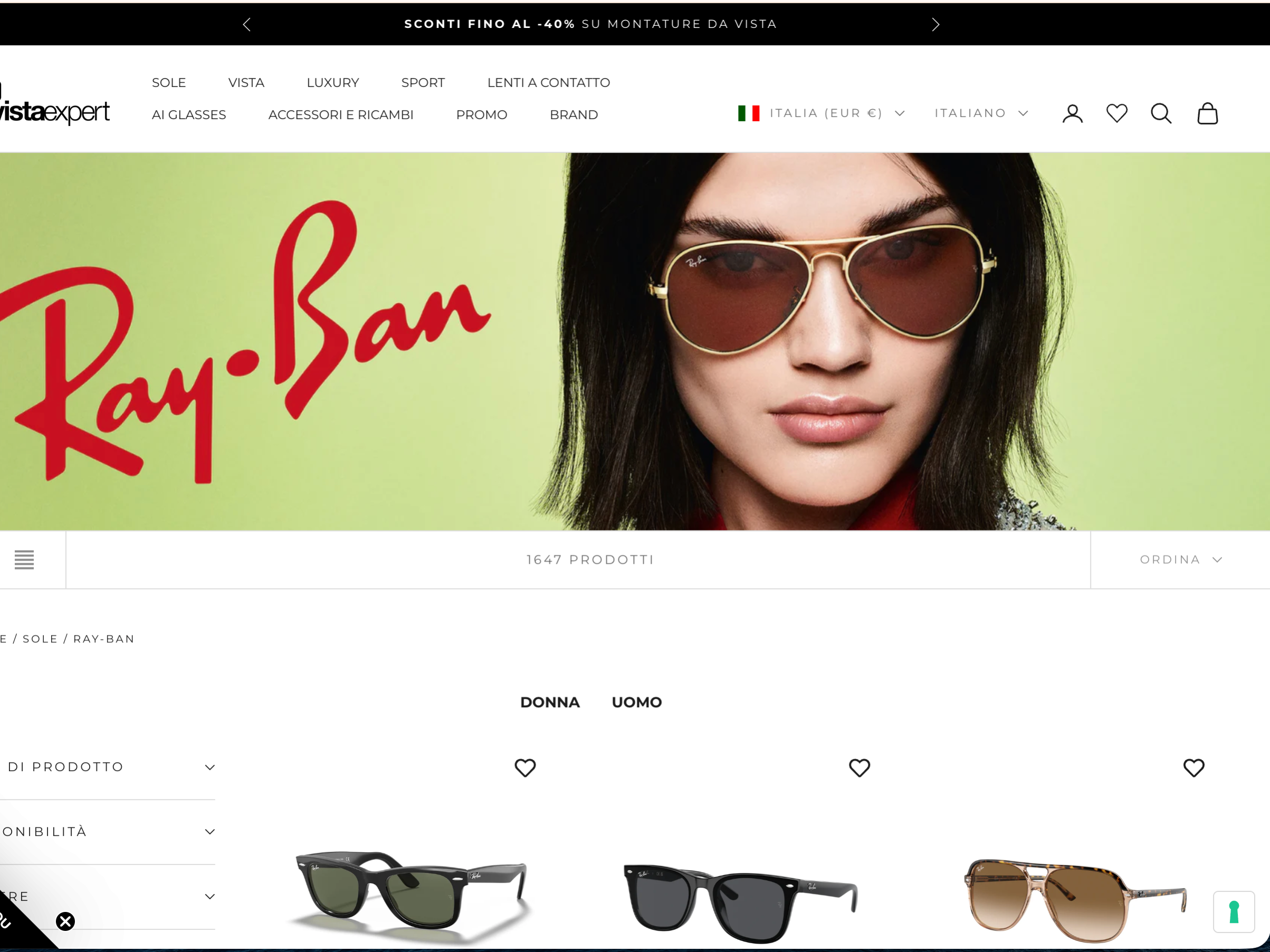Open Lenti a Contatto menu
The height and width of the screenshot is (952, 1270).
click(x=549, y=83)
